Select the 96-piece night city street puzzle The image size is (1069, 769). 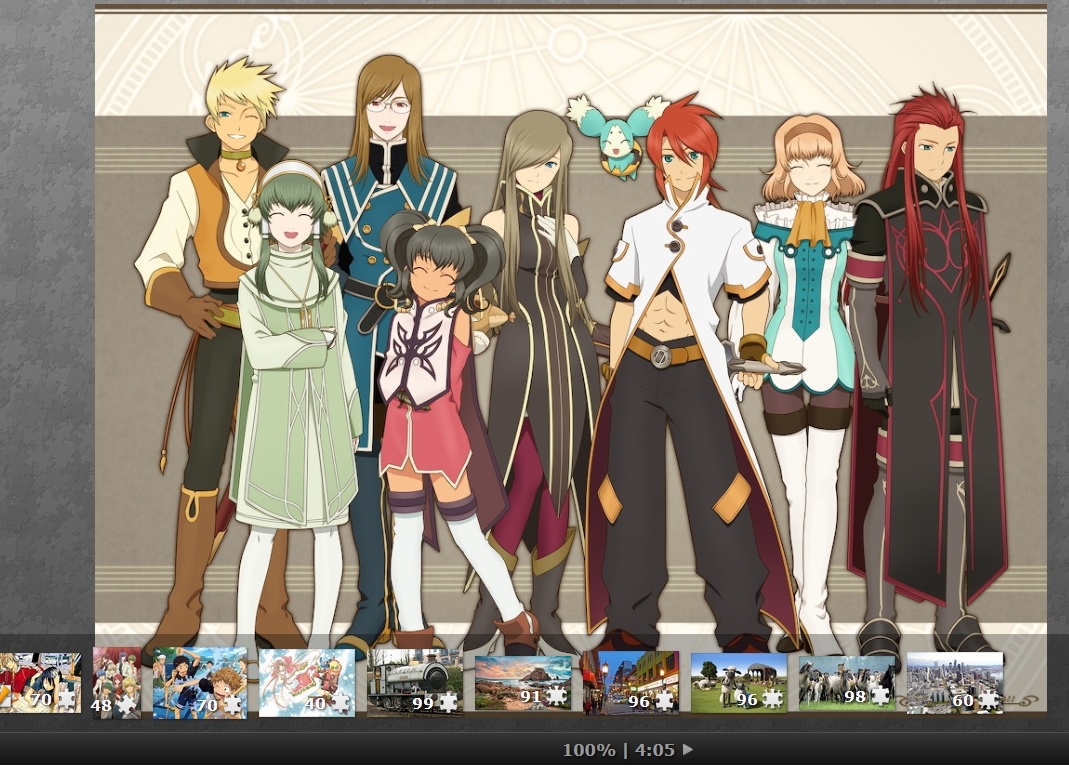coord(631,682)
